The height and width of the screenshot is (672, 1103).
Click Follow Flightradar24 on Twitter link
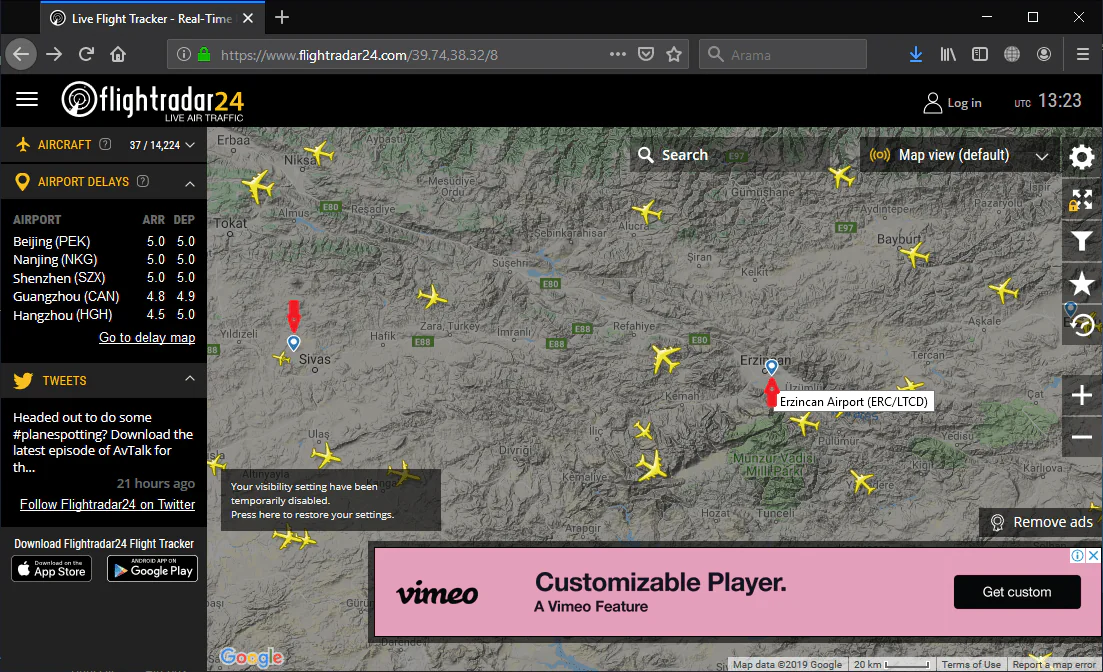[x=107, y=505]
